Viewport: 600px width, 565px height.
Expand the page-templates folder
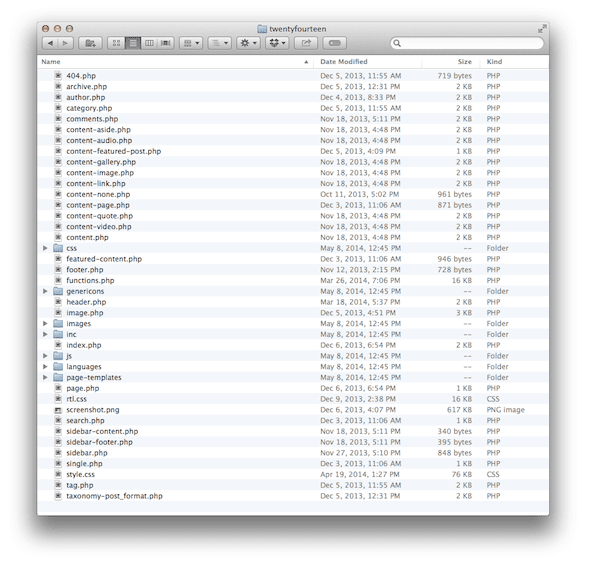point(45,377)
